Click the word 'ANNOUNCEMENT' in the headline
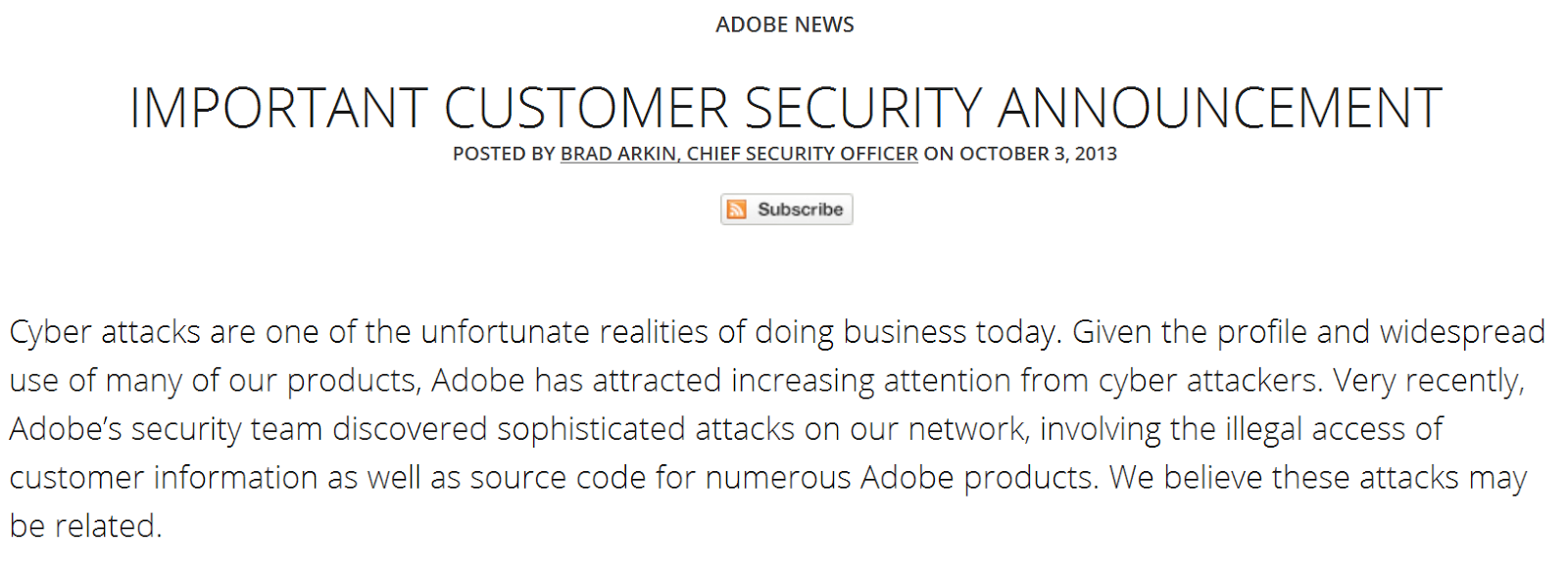Screen dimensions: 1568x571 [1219, 108]
